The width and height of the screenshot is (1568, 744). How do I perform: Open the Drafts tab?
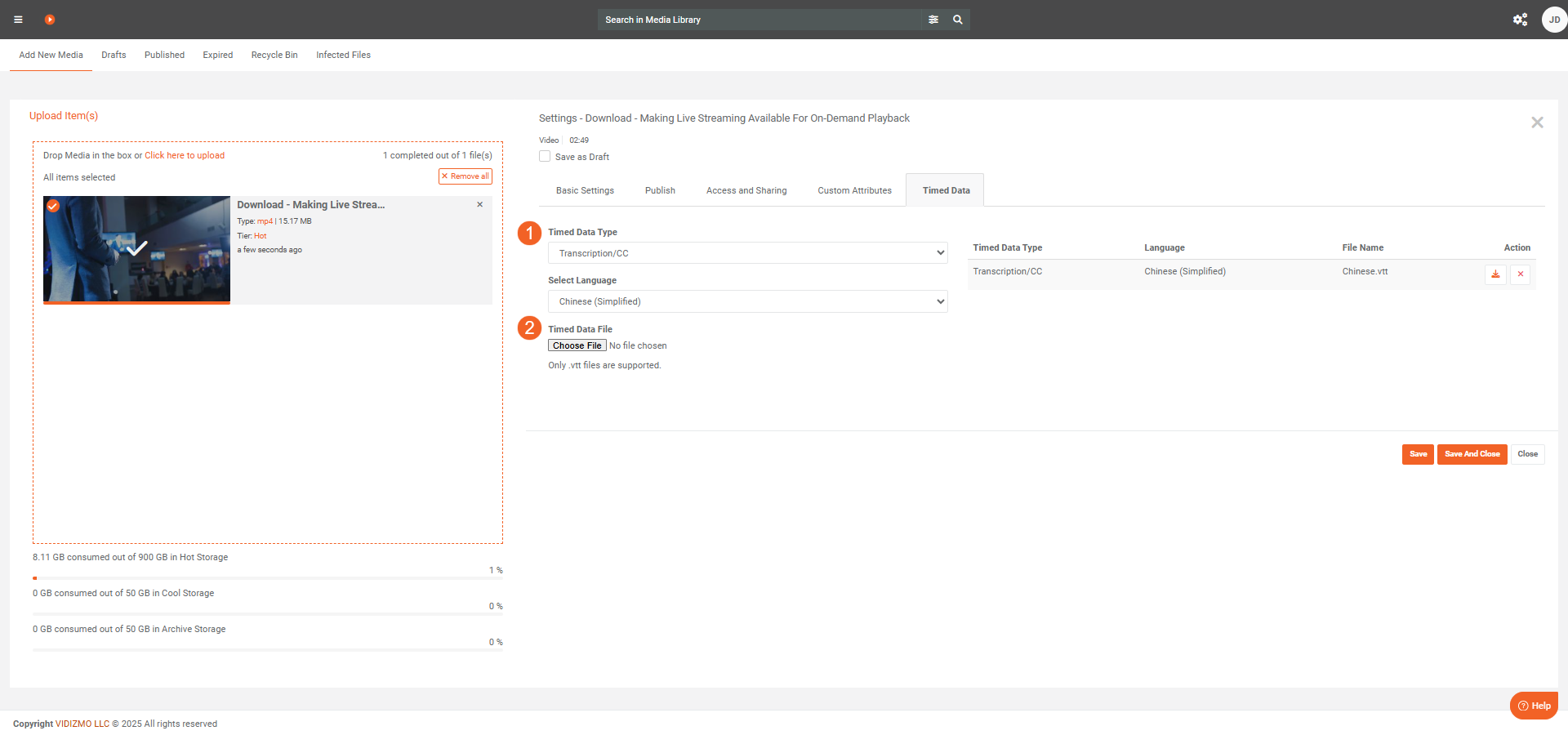114,56
